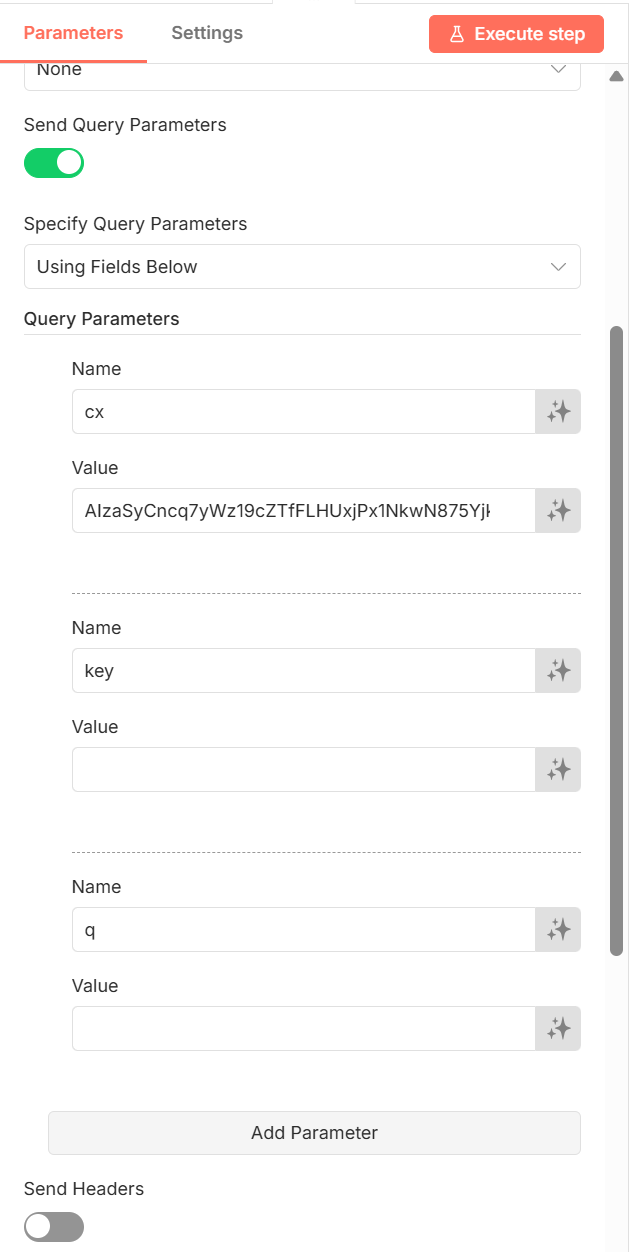Click the Execute step button label
This screenshot has height=1252, width=629.
pos(529,34)
